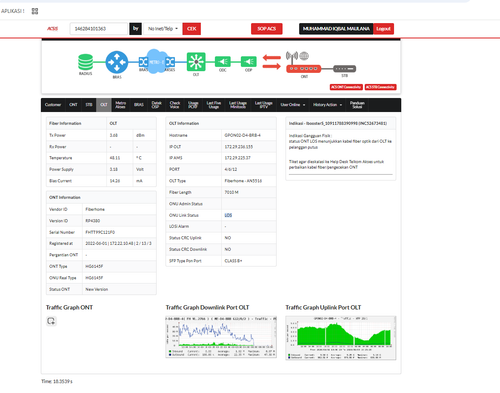The height and width of the screenshot is (393, 500).
Task: Click the IP AMS address value
Action: pyautogui.click(x=238, y=158)
